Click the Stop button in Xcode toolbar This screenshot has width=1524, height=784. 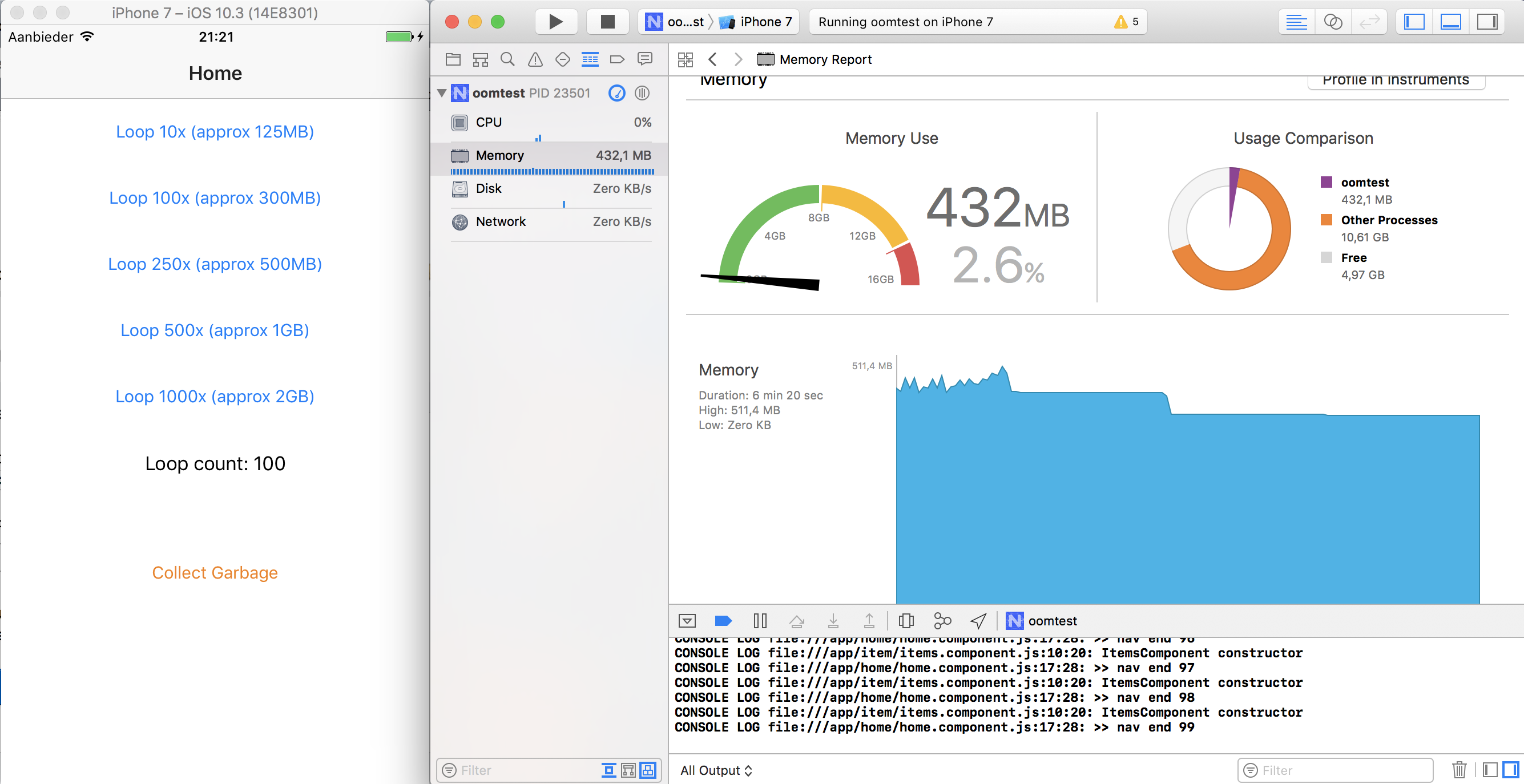tap(607, 22)
